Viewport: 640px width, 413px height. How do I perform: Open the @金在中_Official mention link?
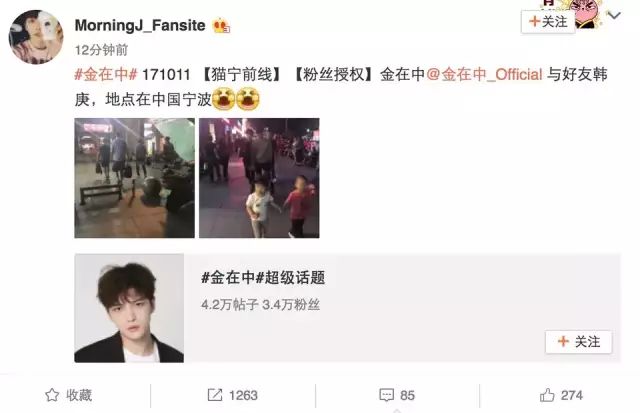(x=484, y=75)
